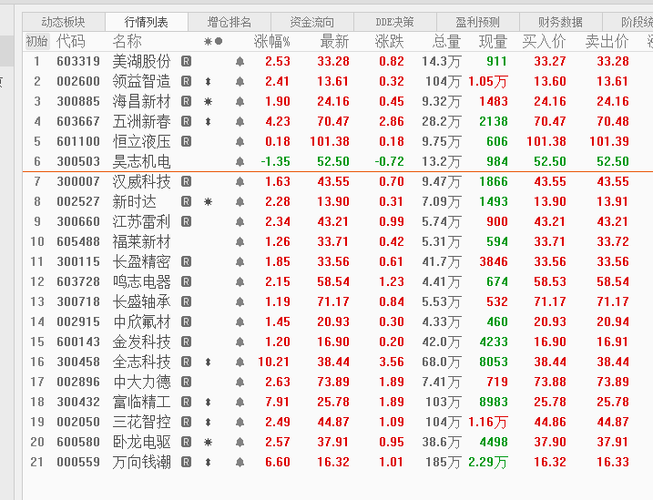
Task: Select stock name 福莱新材
Action: pyautogui.click(x=142, y=241)
